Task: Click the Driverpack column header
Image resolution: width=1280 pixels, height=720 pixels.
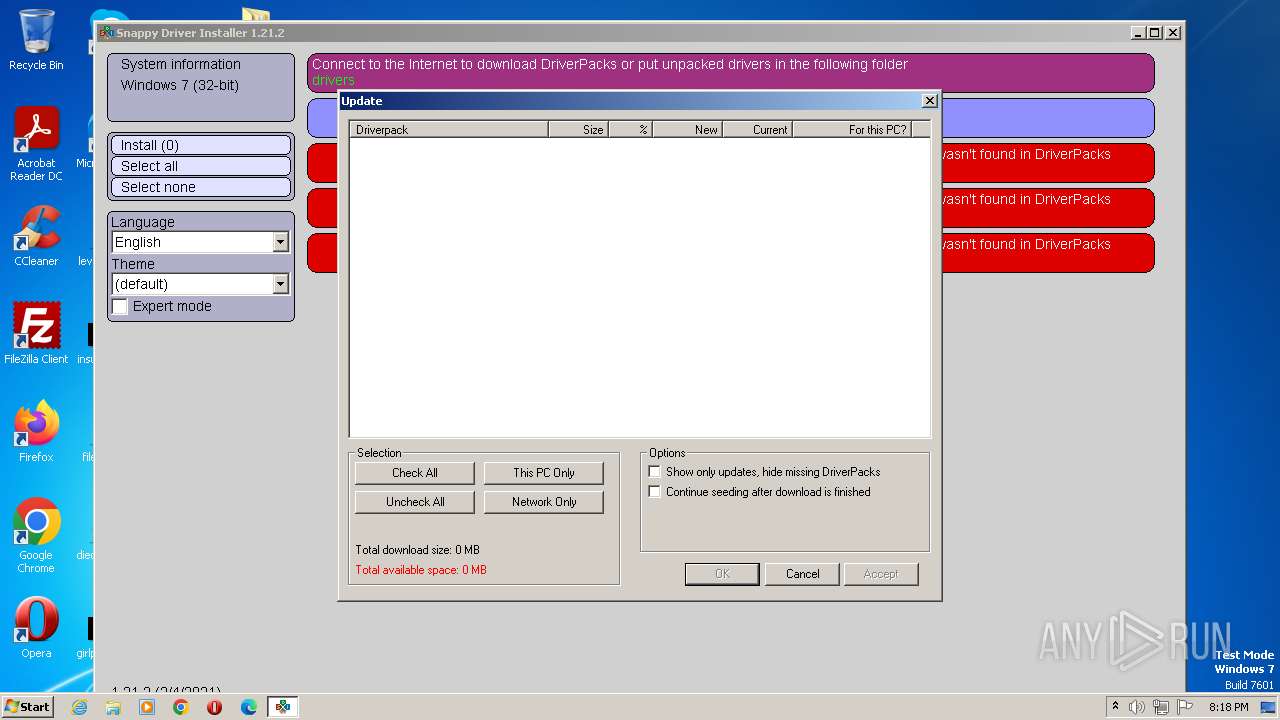Action: click(x=449, y=129)
